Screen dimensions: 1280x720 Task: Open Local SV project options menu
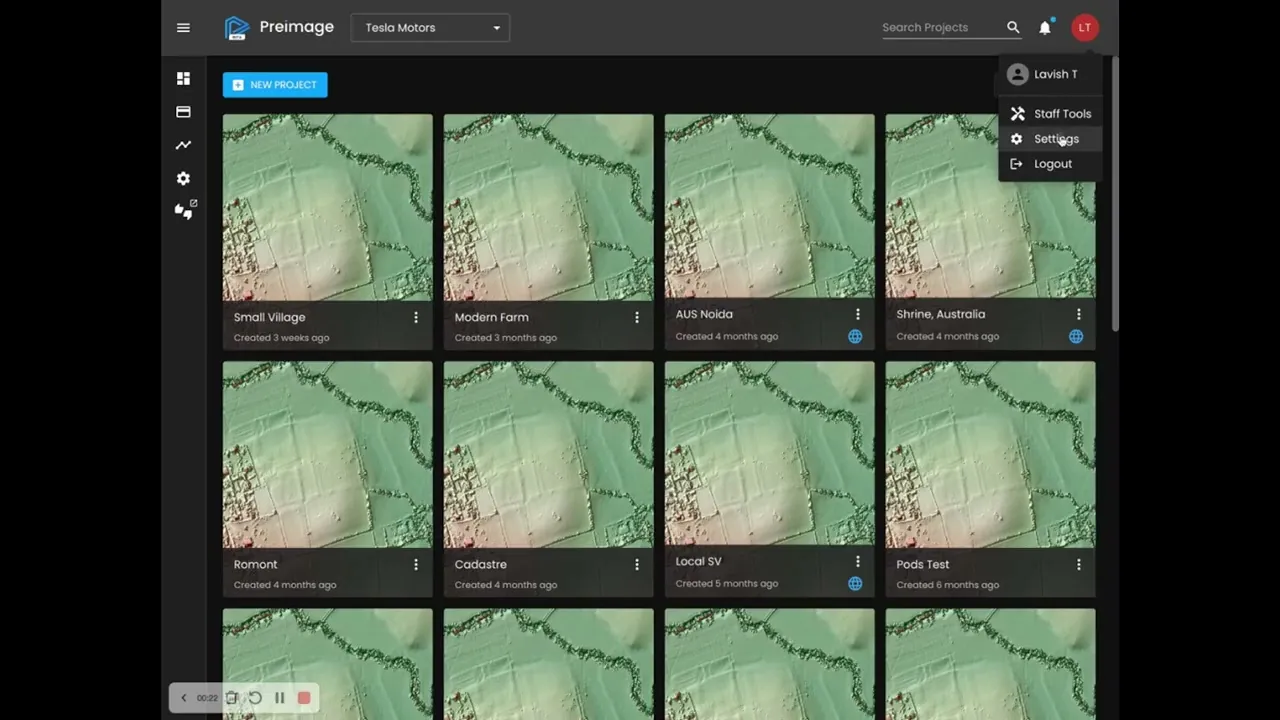(x=857, y=562)
